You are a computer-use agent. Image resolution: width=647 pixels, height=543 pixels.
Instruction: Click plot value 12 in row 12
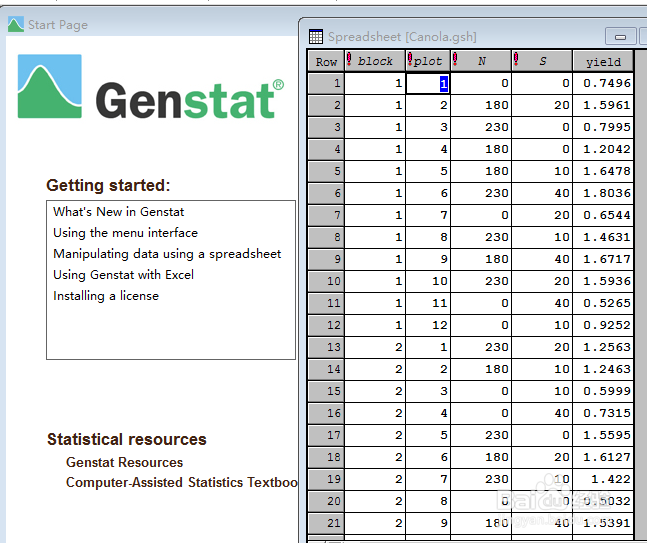point(428,325)
